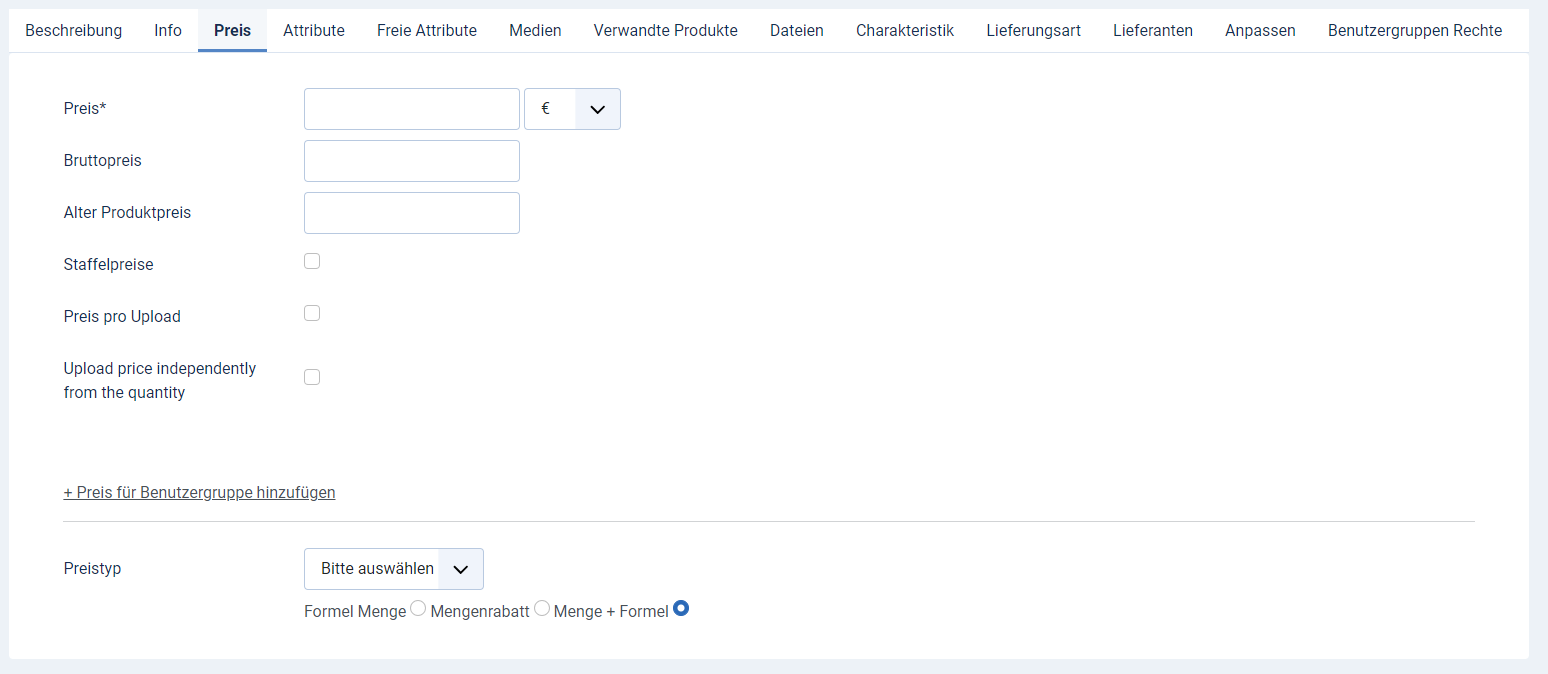1548x674 pixels.
Task: Enable the Staffelpreise checkbox
Action: coord(312,261)
